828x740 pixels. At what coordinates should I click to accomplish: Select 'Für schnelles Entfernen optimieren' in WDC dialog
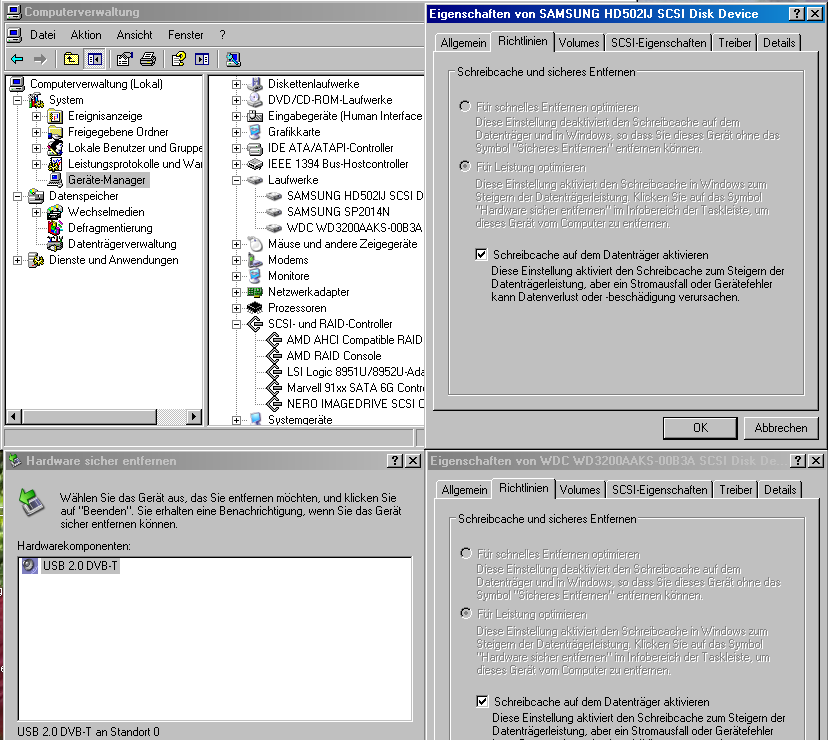click(466, 554)
